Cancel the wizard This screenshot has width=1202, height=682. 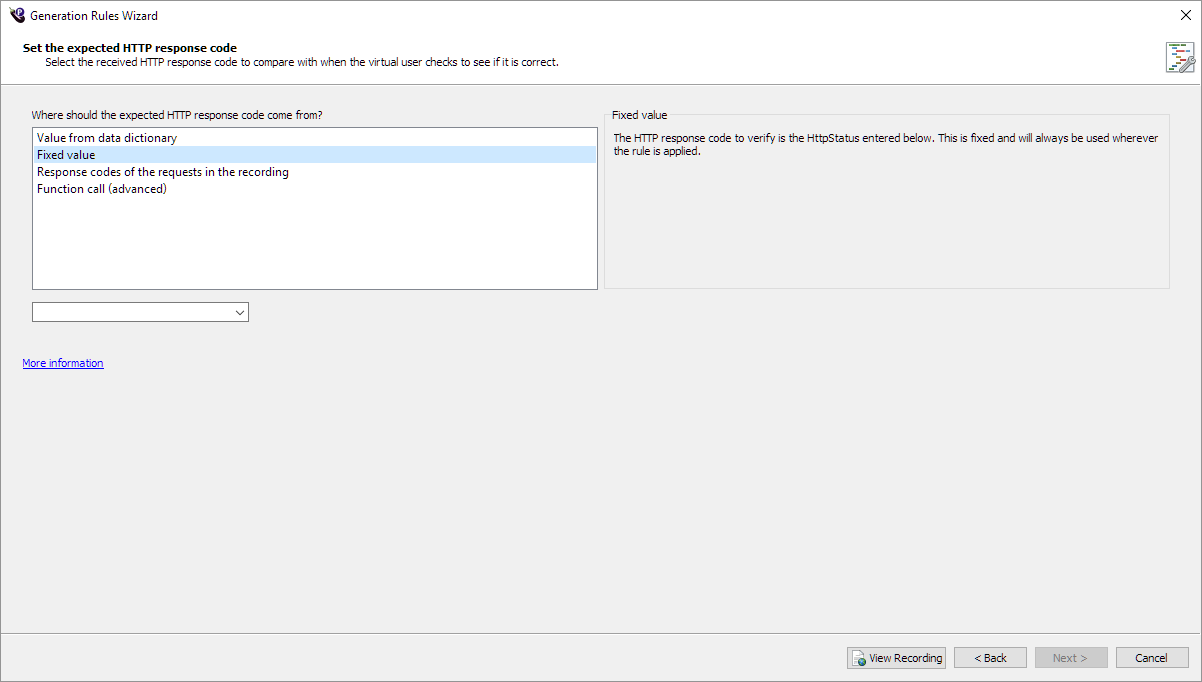(1151, 658)
